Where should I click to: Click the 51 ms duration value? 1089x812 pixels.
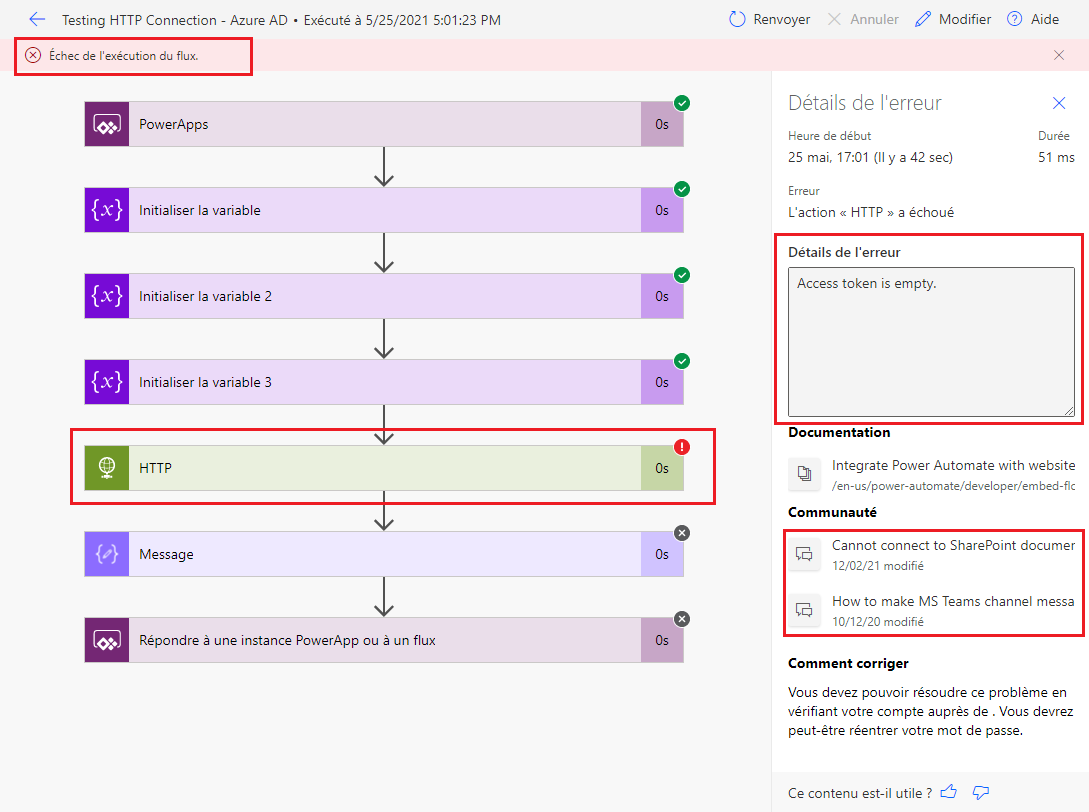pyautogui.click(x=1056, y=158)
